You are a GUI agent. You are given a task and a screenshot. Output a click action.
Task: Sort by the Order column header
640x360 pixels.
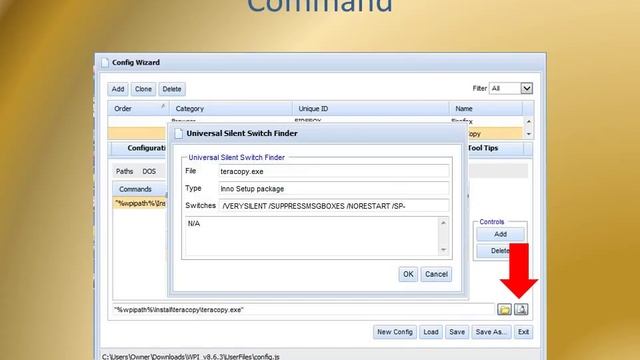coord(139,109)
